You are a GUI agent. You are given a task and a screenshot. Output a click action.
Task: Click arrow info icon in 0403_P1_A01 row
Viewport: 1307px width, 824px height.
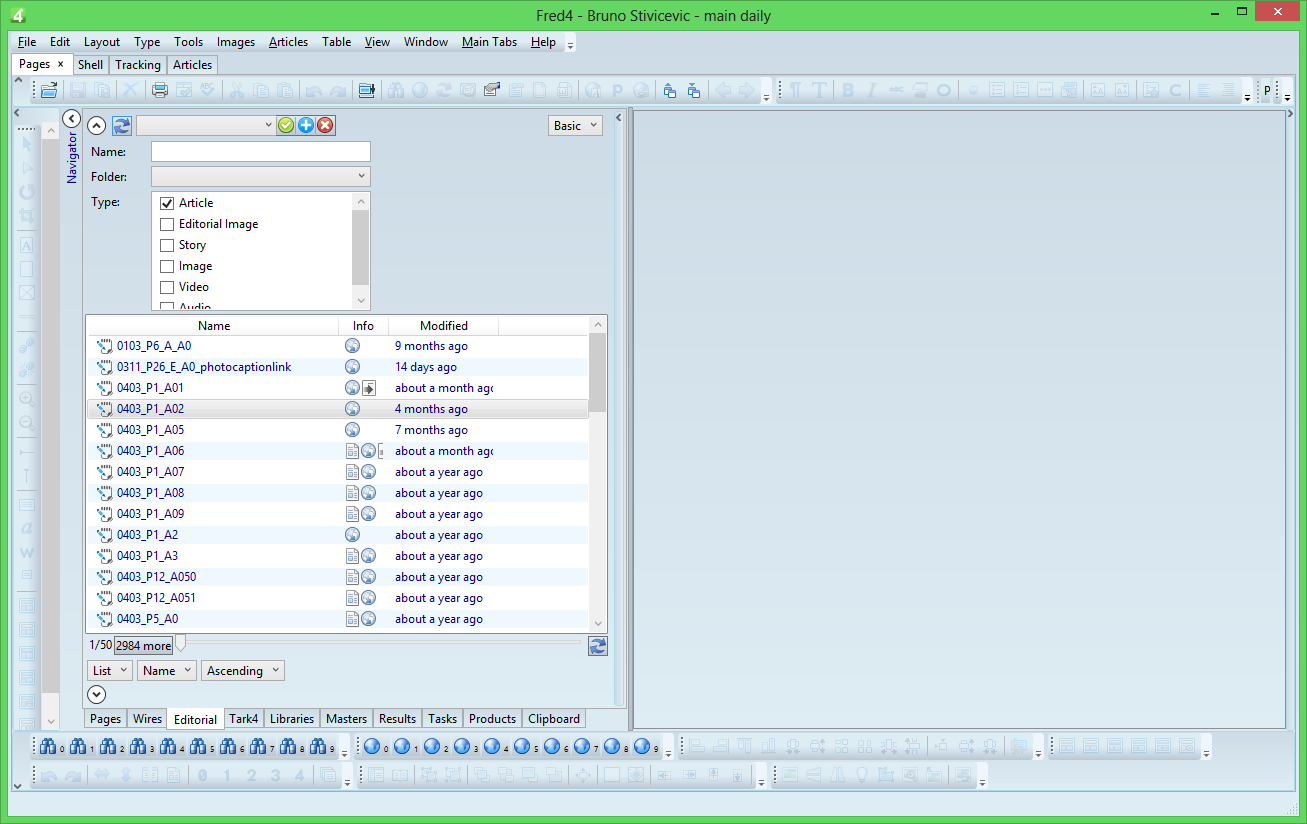[x=368, y=388]
